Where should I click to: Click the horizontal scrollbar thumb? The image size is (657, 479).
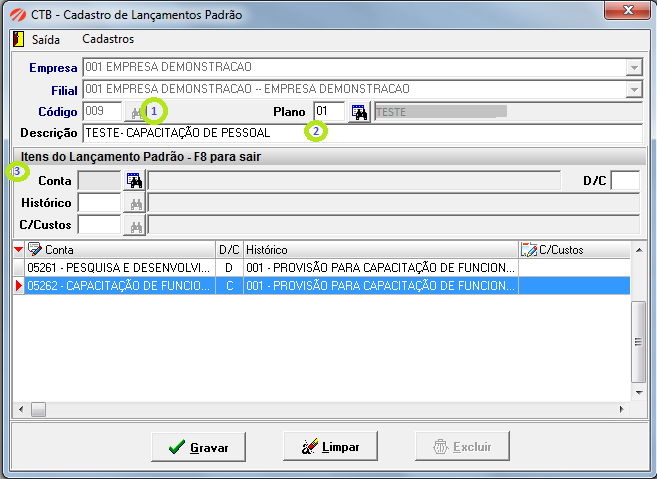click(x=38, y=409)
